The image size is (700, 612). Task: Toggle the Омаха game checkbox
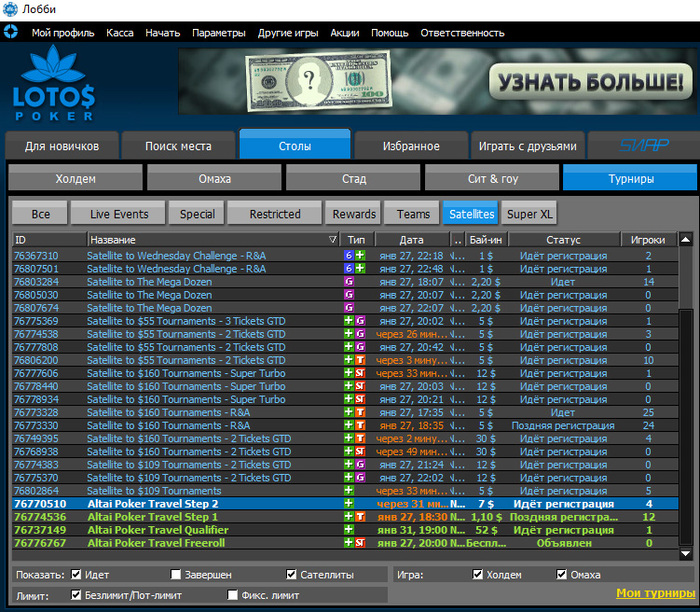562,574
